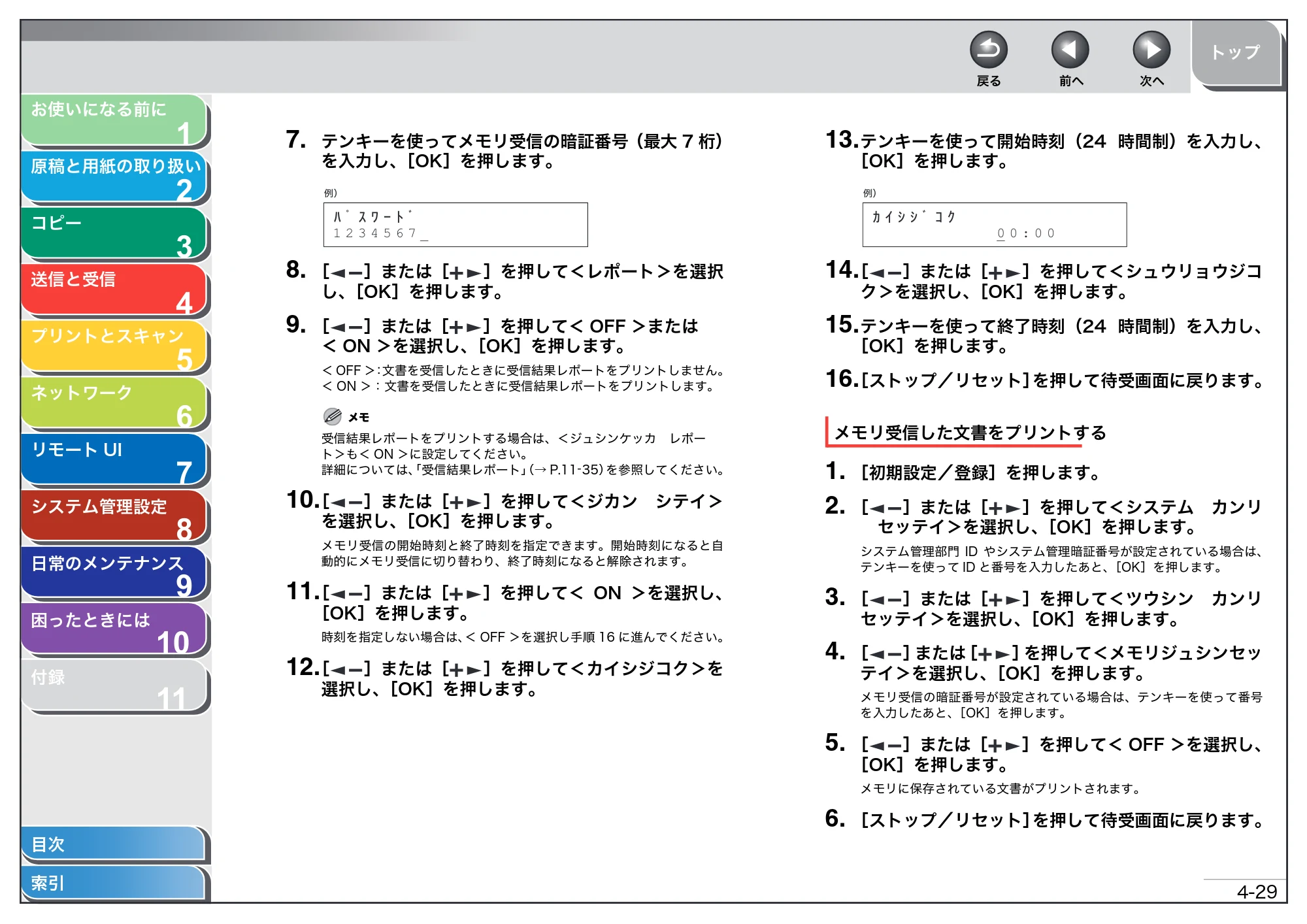Click step 13 text about 開始時刻
Screen dimensions: 1307x924
pyautogui.click(x=1061, y=151)
